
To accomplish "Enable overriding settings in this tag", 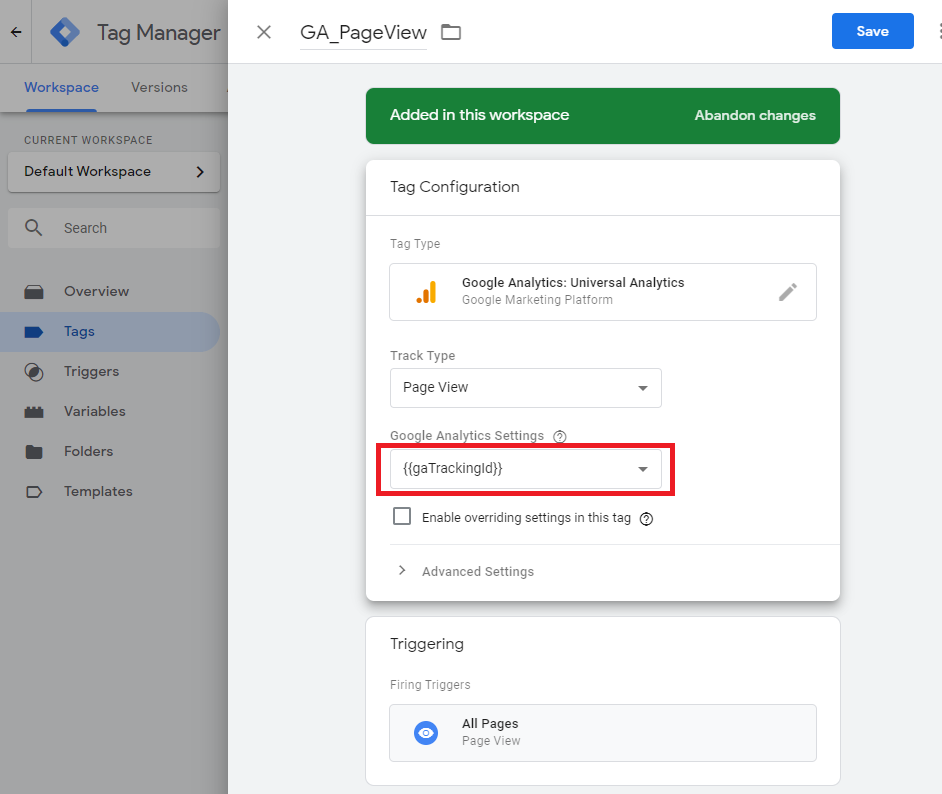I will pyautogui.click(x=402, y=516).
